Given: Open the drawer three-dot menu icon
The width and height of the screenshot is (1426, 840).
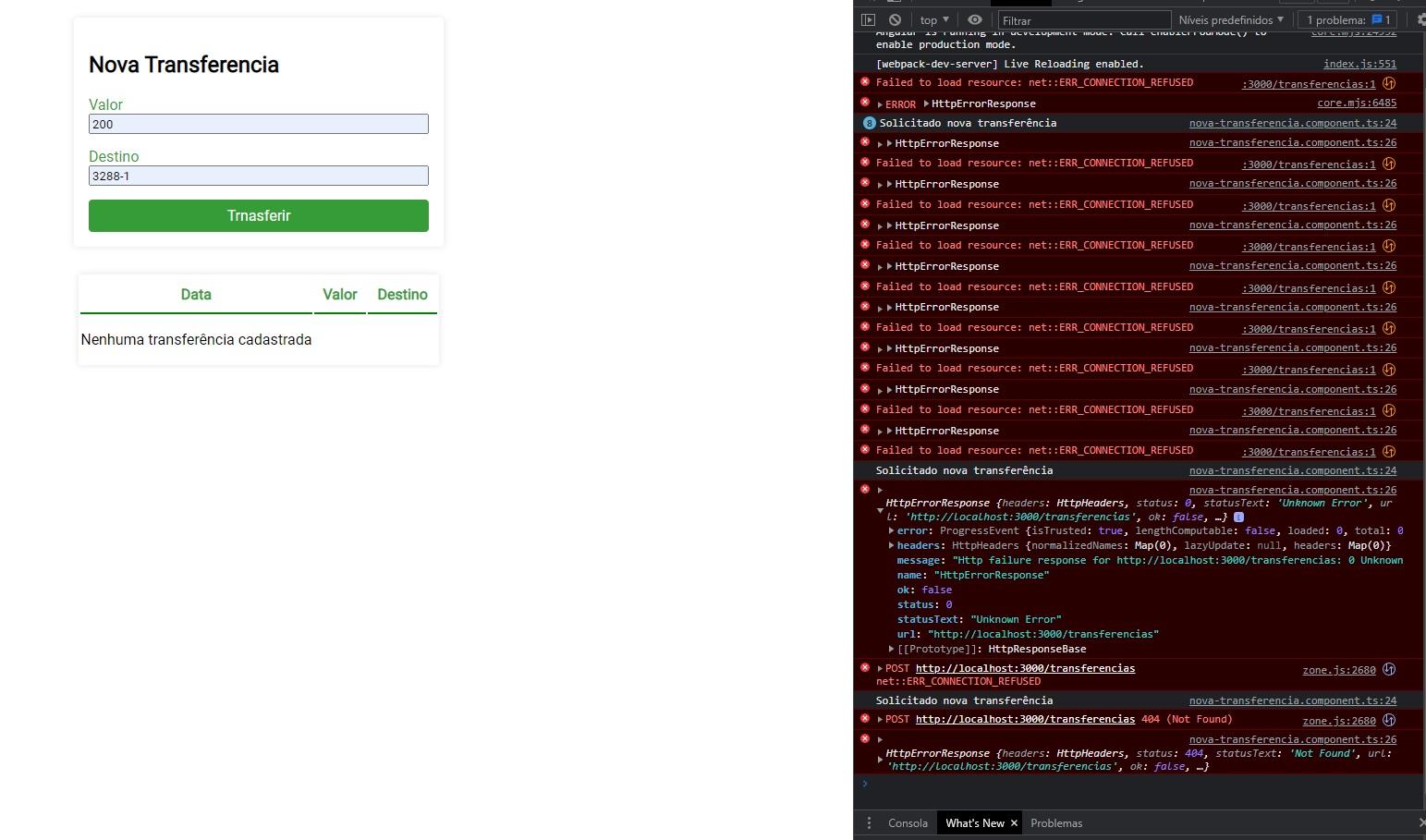Looking at the screenshot, I should click(x=869, y=822).
